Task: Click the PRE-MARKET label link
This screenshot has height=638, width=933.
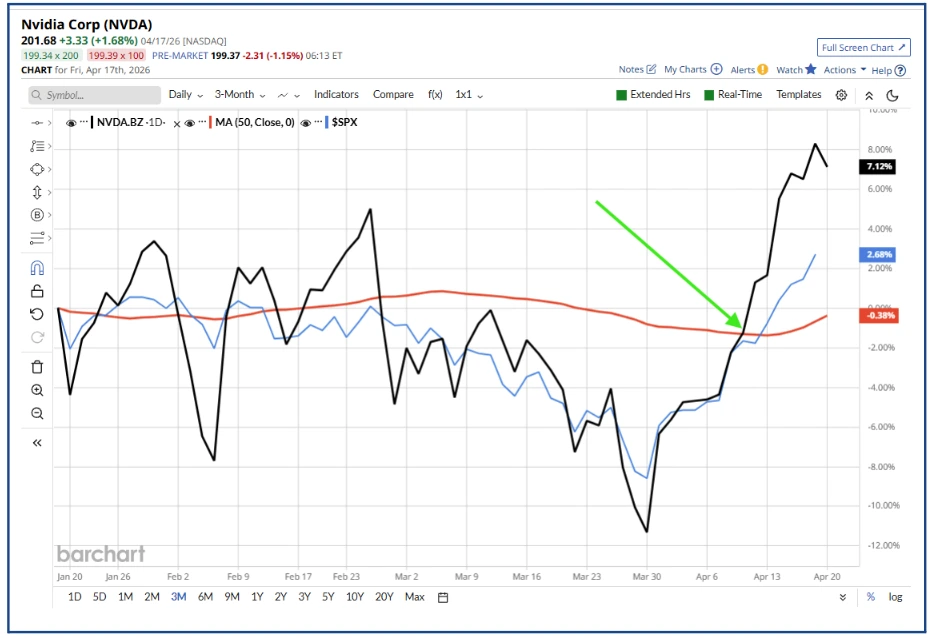Action: (x=180, y=55)
